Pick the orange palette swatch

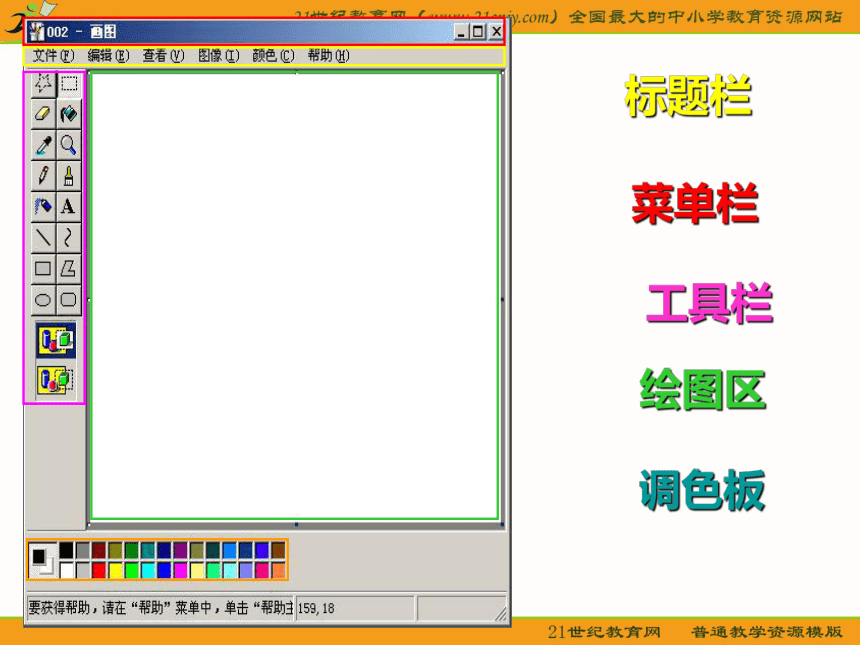[279, 570]
